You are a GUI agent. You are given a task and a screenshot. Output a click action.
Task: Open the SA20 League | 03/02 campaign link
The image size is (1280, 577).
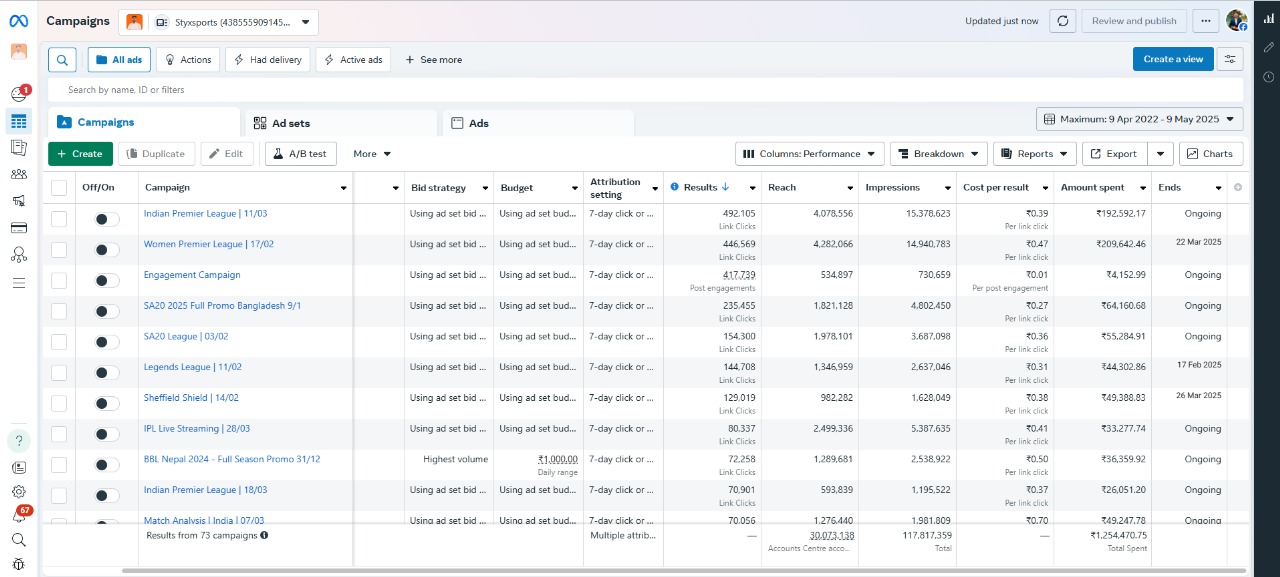(186, 337)
